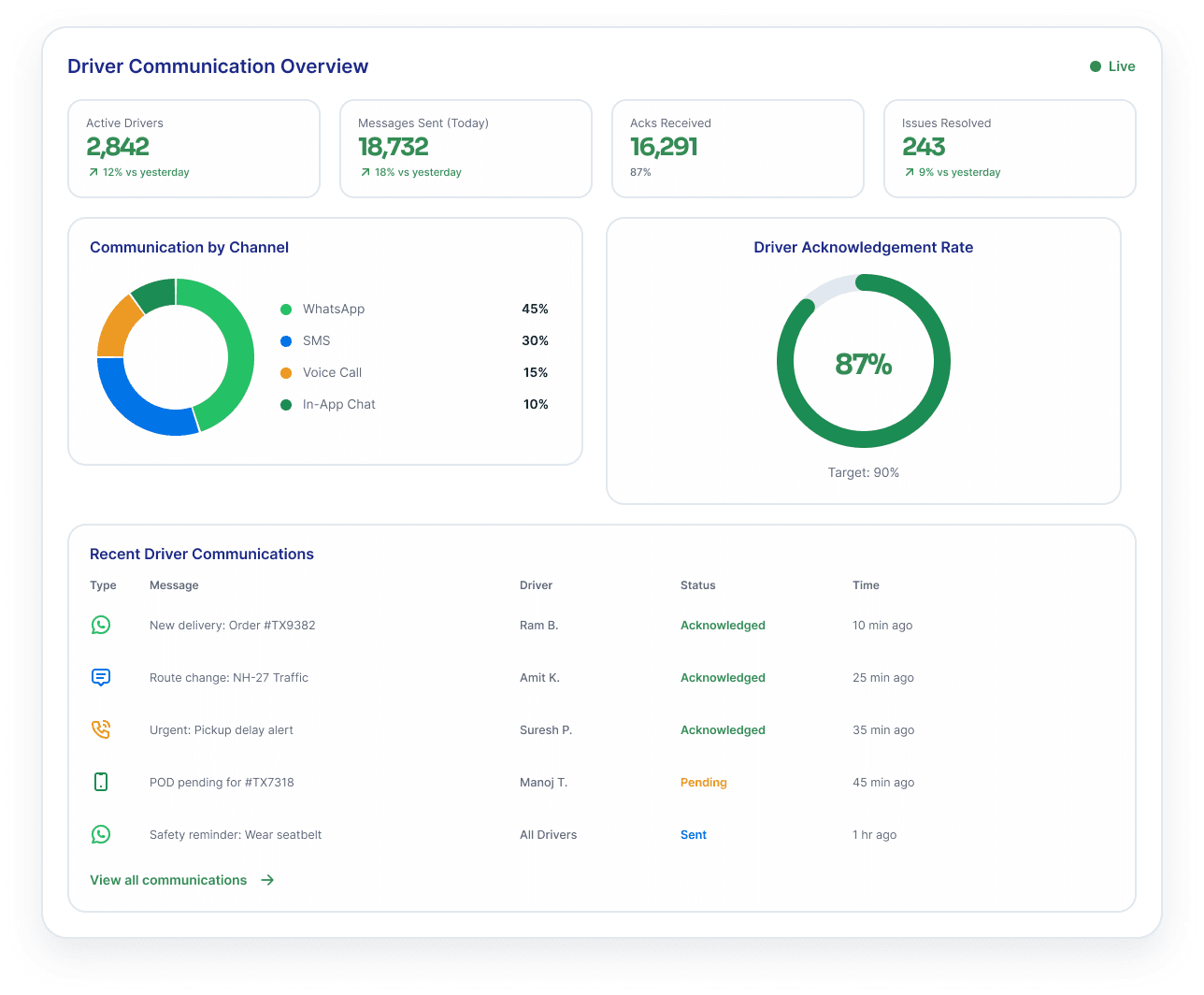Click Communication by Channel heading
1204x995 pixels.
[189, 247]
